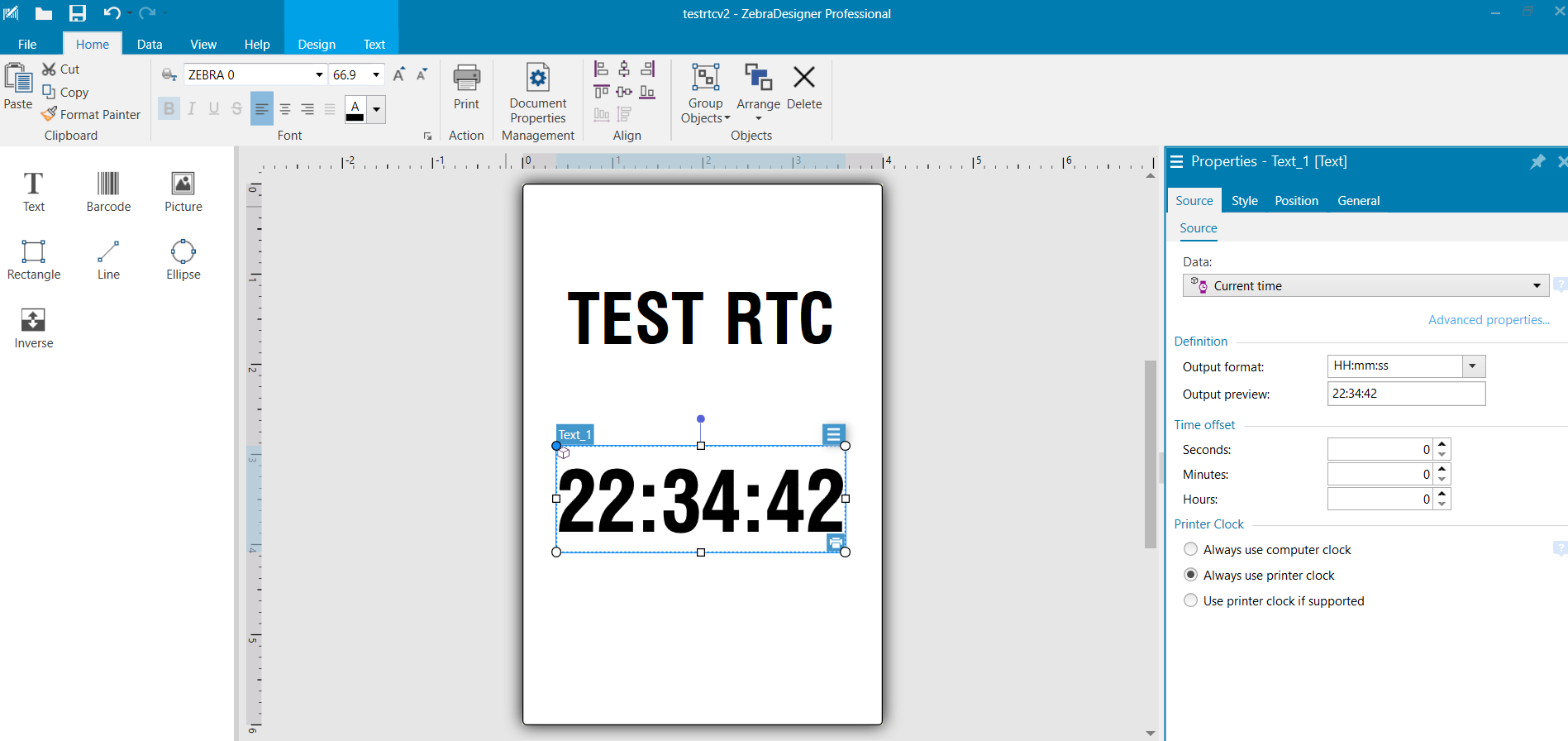Screen dimensions: 1568x741
Task: Switch to the Design ribbon tab
Action: click(317, 44)
